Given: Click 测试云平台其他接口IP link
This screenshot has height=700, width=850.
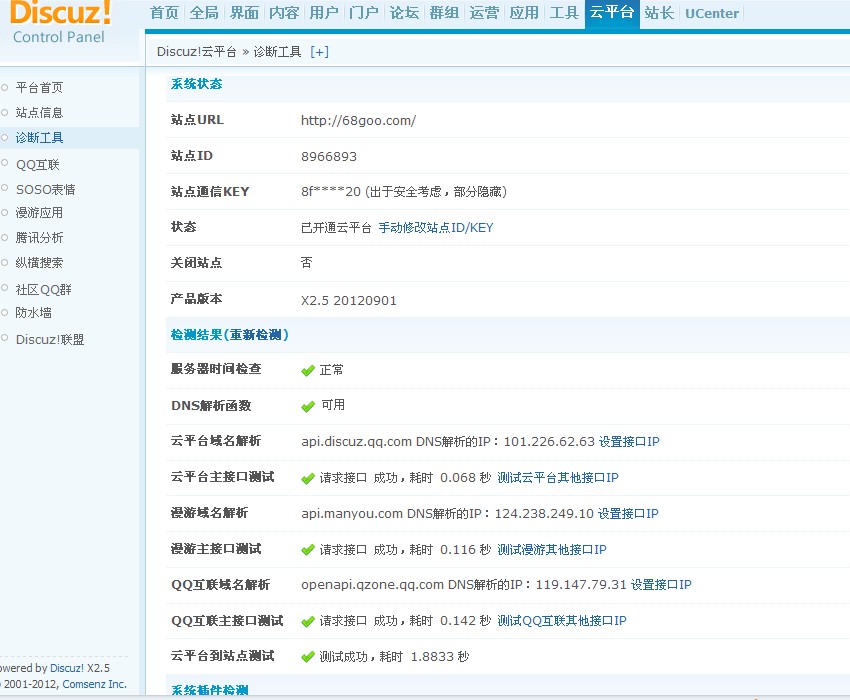Looking at the screenshot, I should [558, 478].
